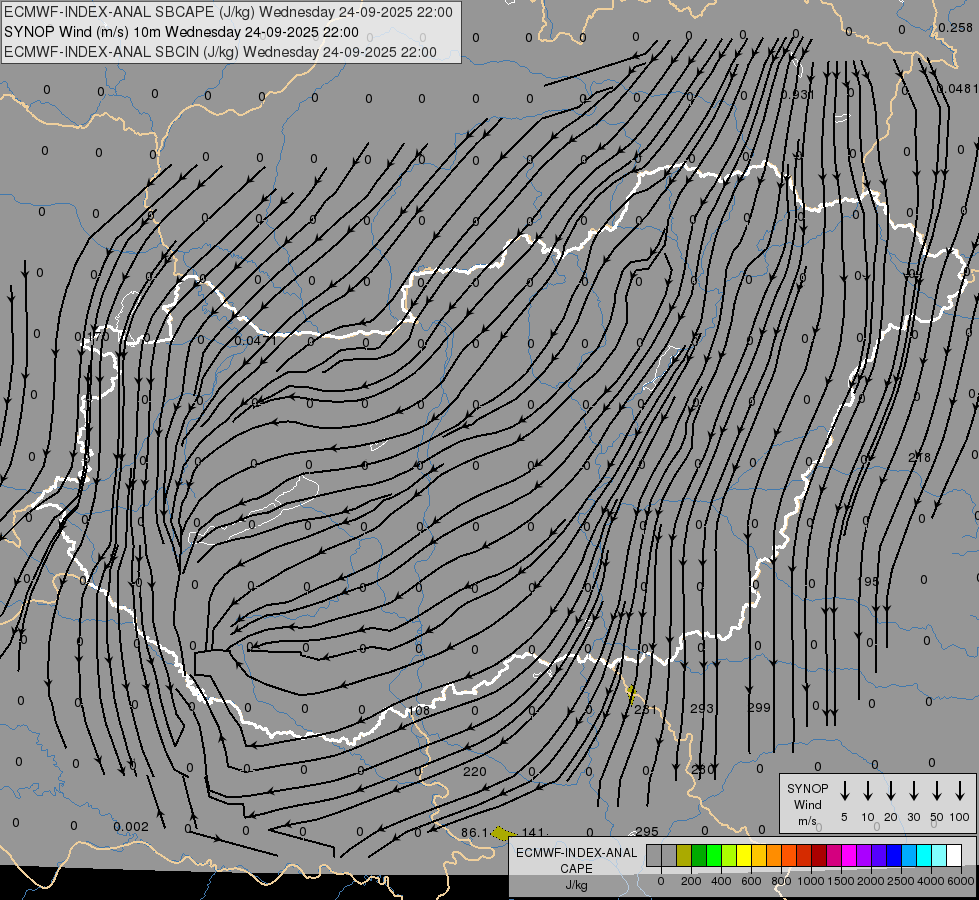Image resolution: width=979 pixels, height=900 pixels.
Task: Click the 100 m/s wind arrow in legend
Action: click(x=960, y=791)
